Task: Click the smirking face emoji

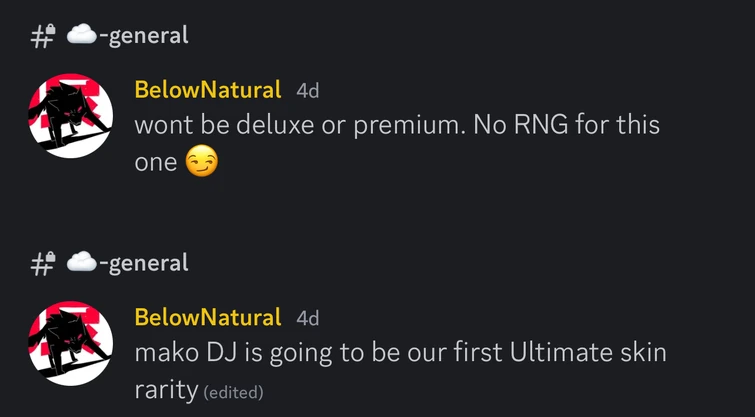Action: click(x=201, y=162)
